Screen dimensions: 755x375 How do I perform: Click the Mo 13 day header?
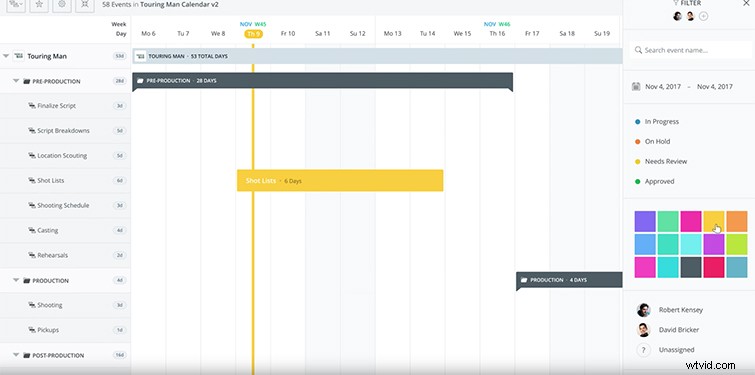[x=392, y=34]
